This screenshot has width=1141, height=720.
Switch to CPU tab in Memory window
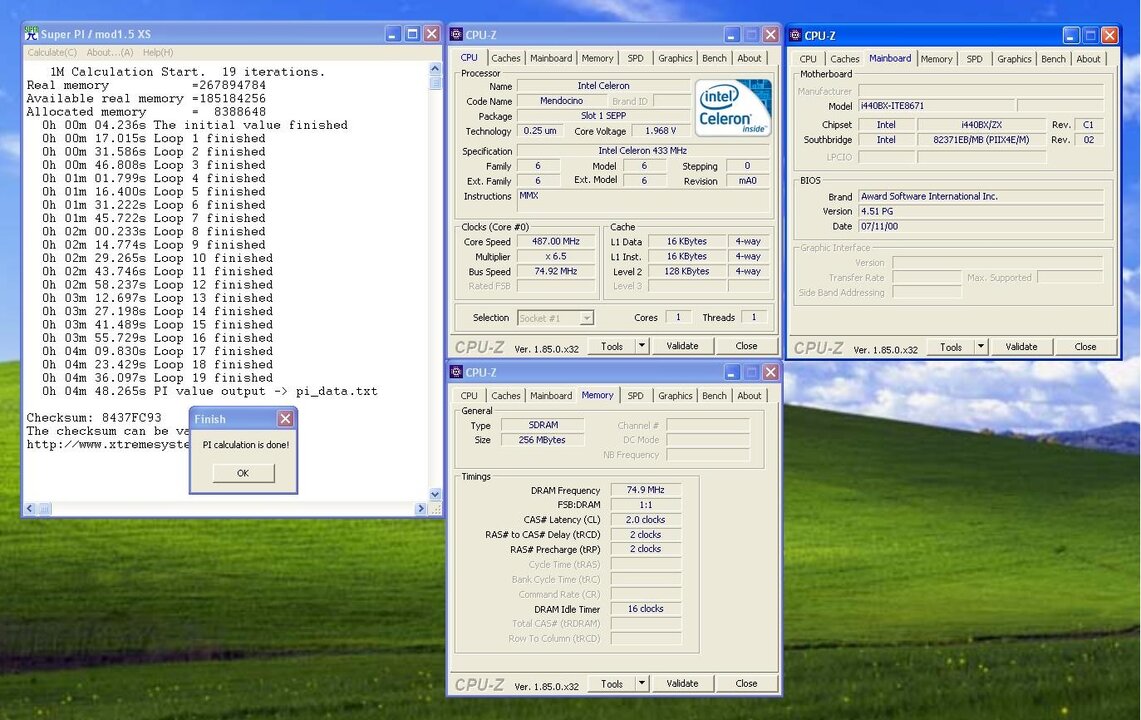click(x=469, y=396)
